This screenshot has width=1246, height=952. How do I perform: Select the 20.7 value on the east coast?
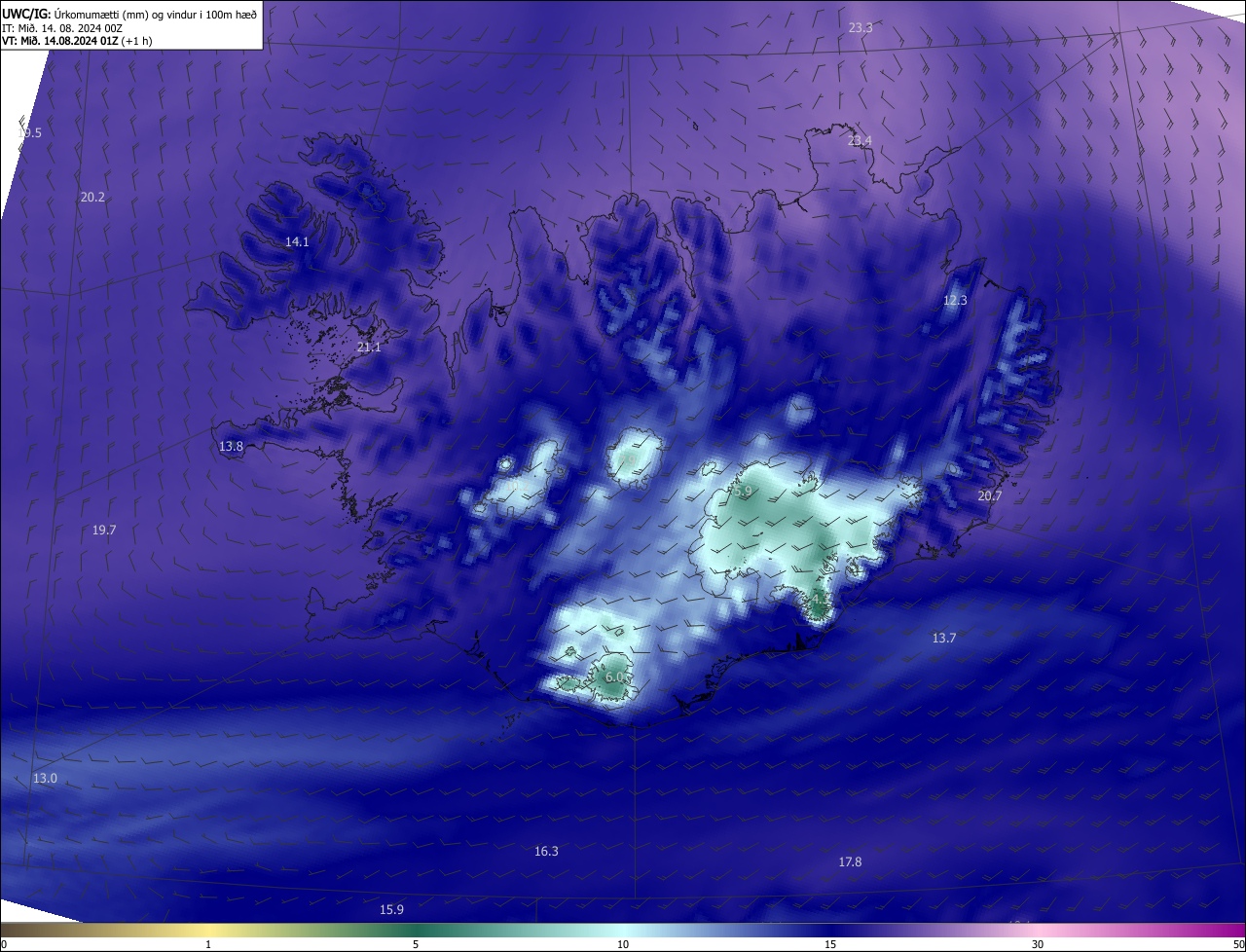tap(989, 496)
